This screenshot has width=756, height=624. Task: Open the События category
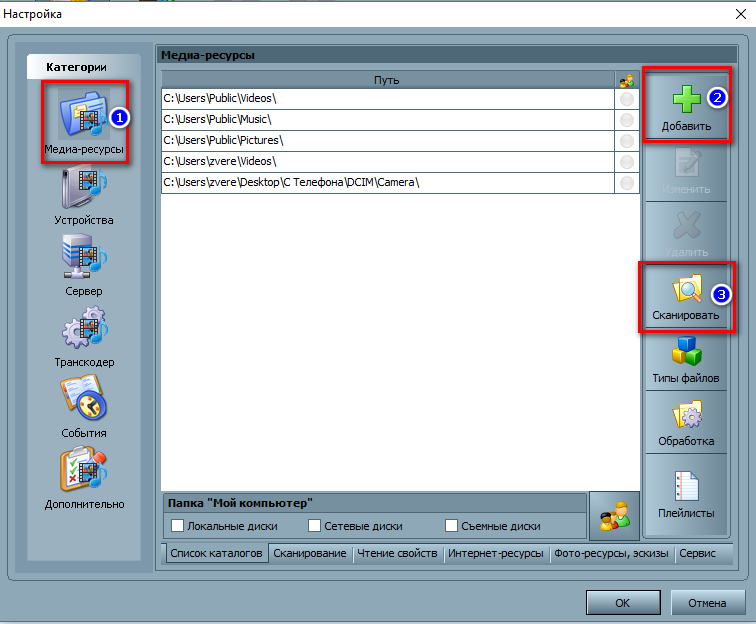(x=84, y=407)
